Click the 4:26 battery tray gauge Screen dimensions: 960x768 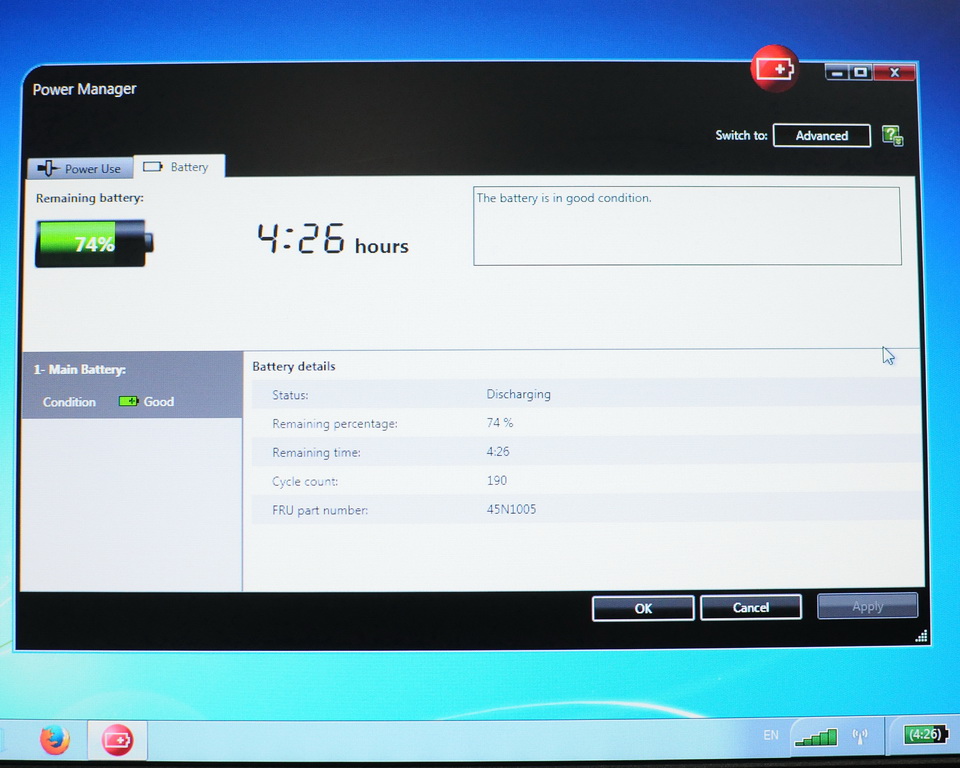click(925, 734)
